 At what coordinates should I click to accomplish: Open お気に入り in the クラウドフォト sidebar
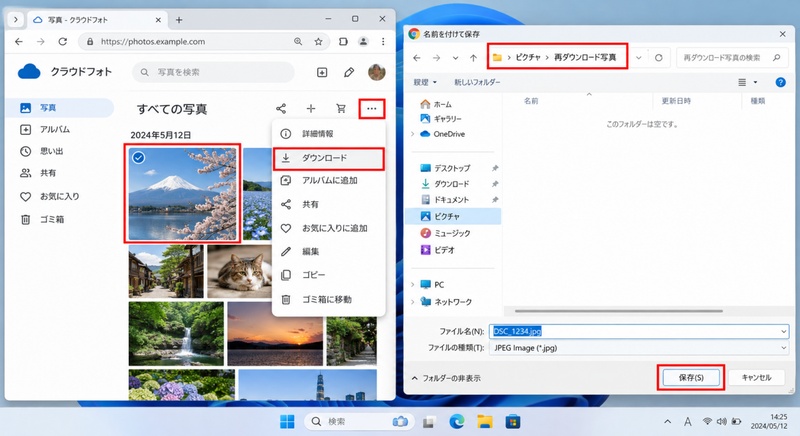pos(60,196)
